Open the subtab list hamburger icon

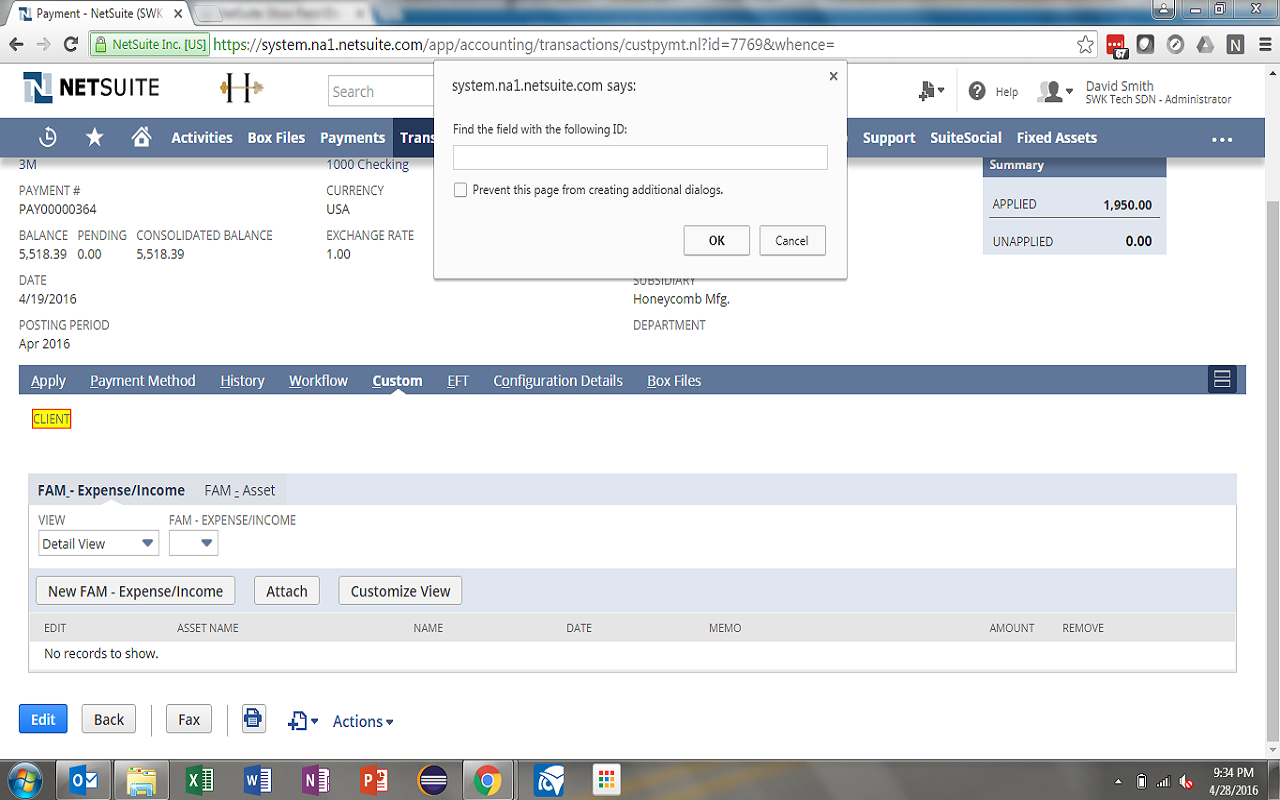(x=1222, y=379)
